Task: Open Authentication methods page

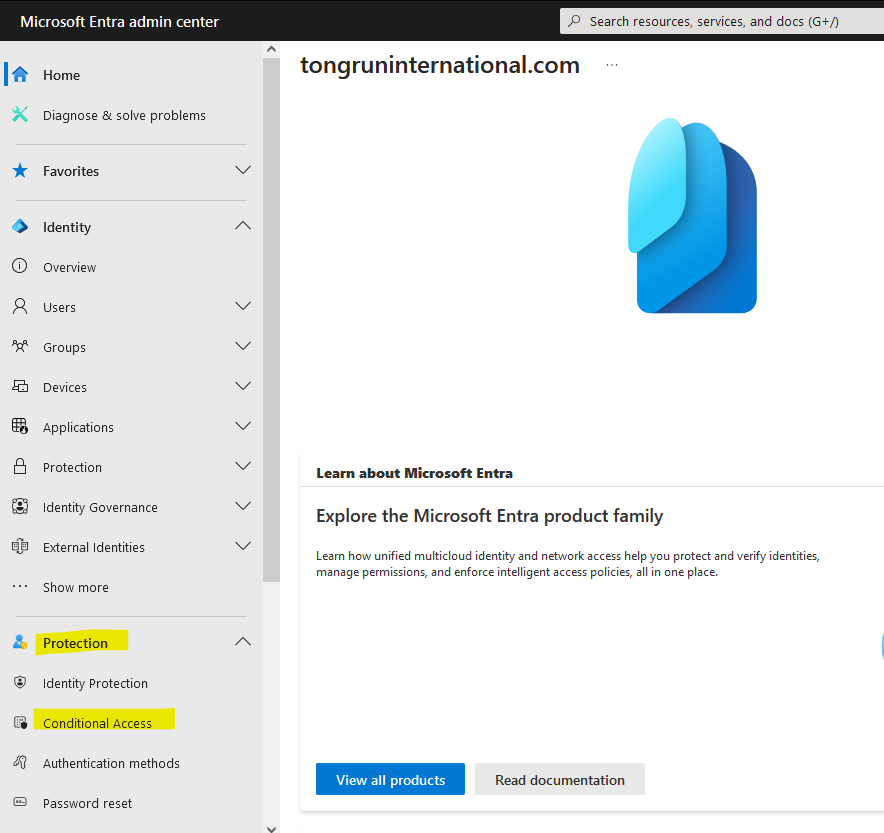Action: coord(112,763)
